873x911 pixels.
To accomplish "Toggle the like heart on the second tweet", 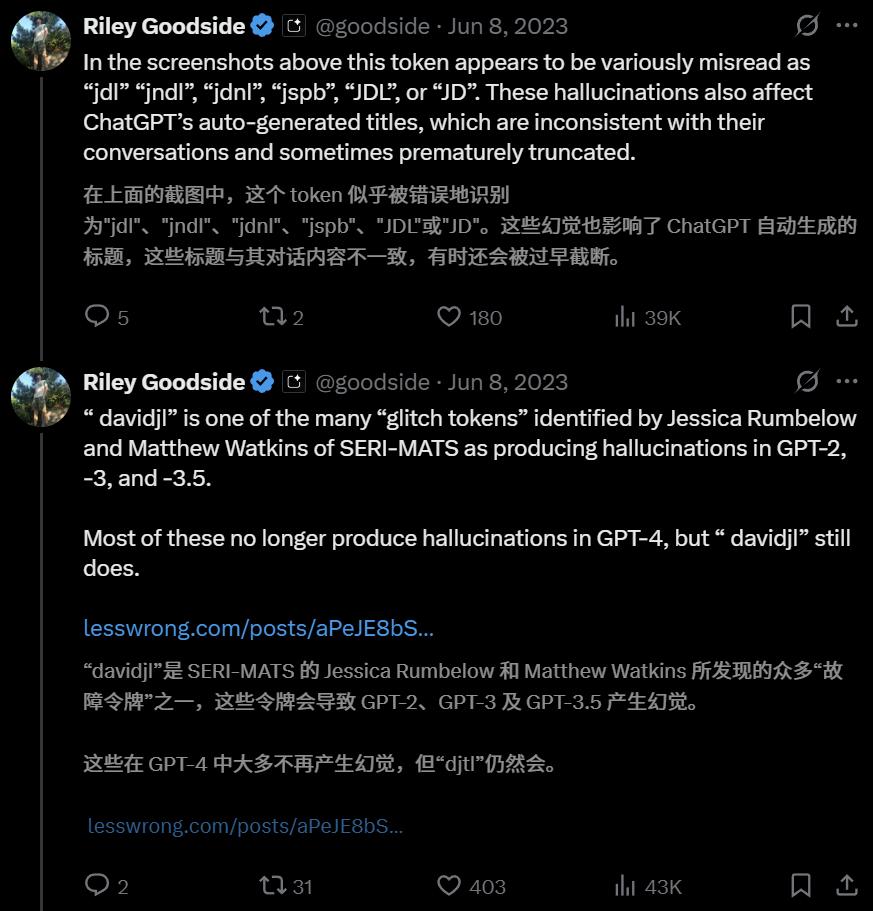I will click(450, 886).
